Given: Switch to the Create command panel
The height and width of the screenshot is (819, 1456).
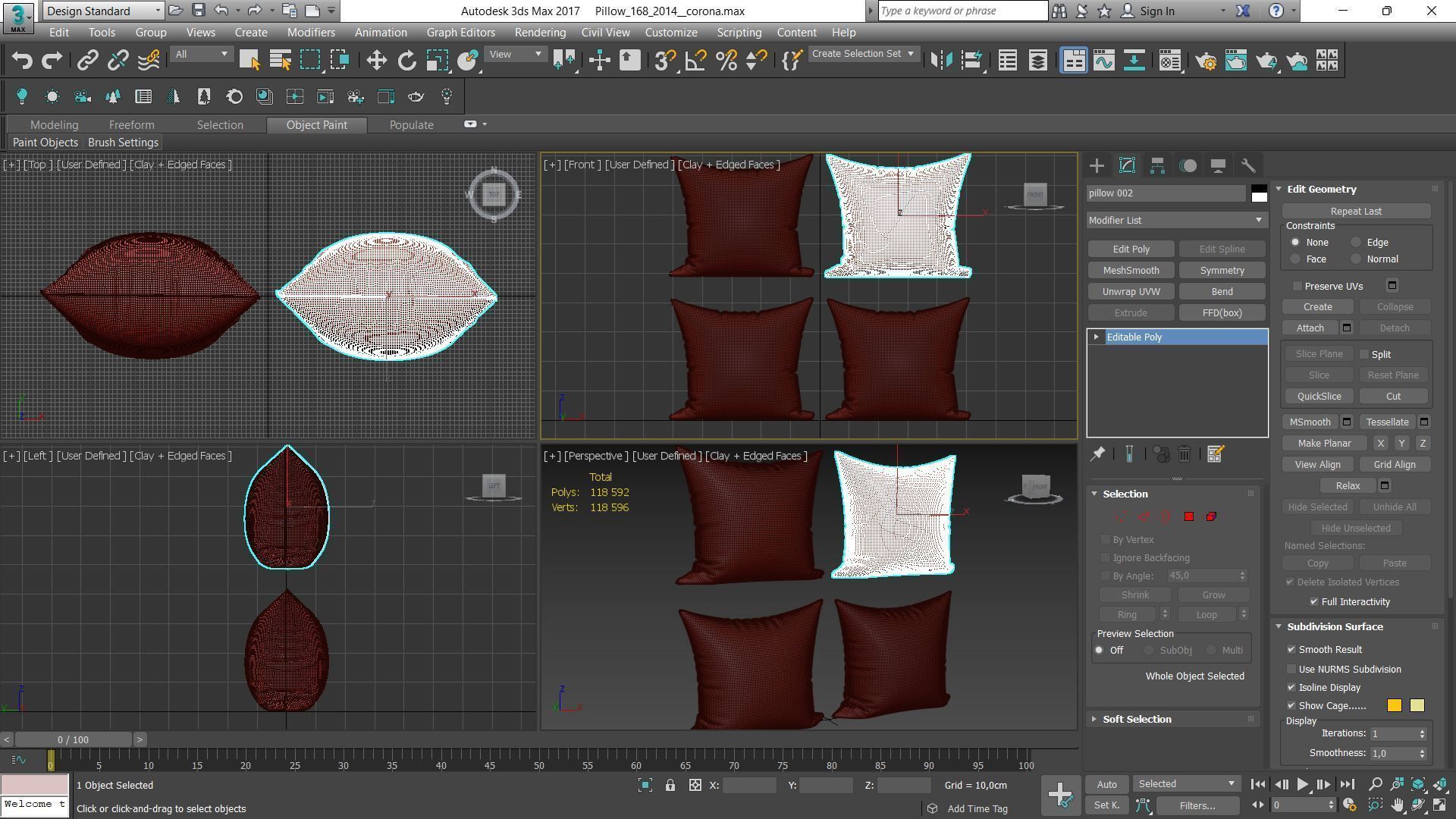Looking at the screenshot, I should pos(1097,165).
